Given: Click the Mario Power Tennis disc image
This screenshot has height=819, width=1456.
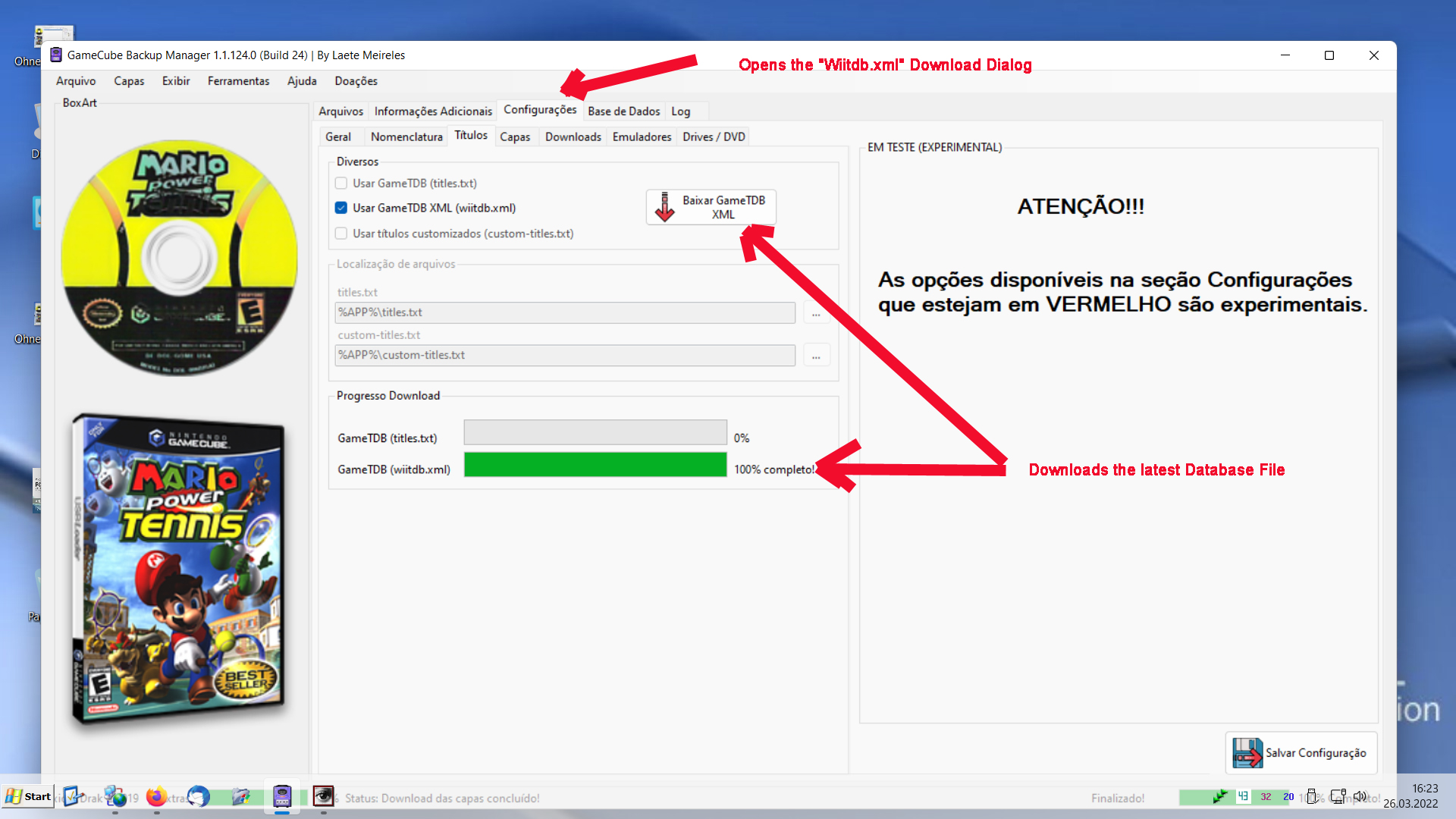Looking at the screenshot, I should (x=179, y=258).
